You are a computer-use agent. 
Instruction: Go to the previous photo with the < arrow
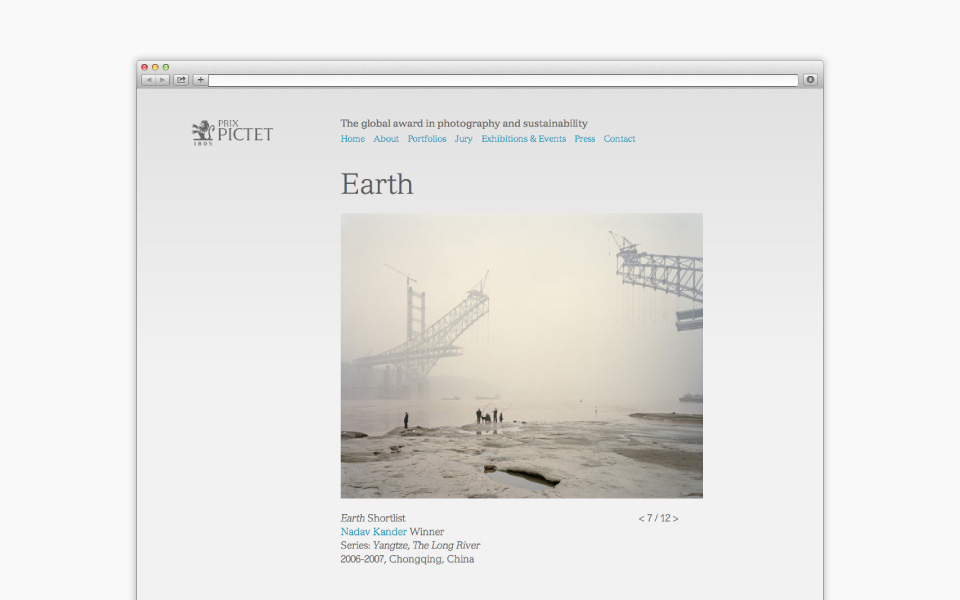[641, 519]
